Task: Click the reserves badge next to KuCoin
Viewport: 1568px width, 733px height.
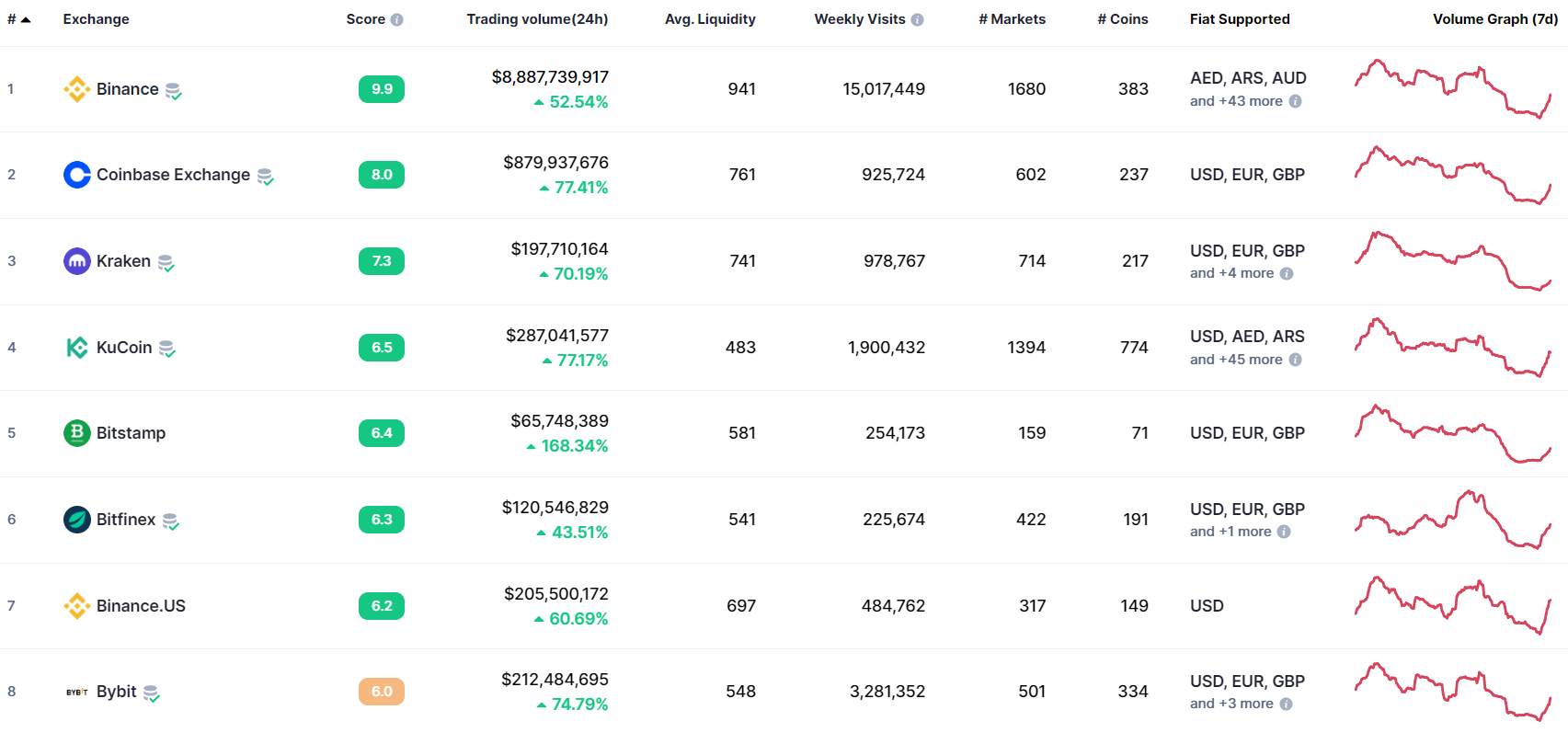Action: tap(166, 349)
